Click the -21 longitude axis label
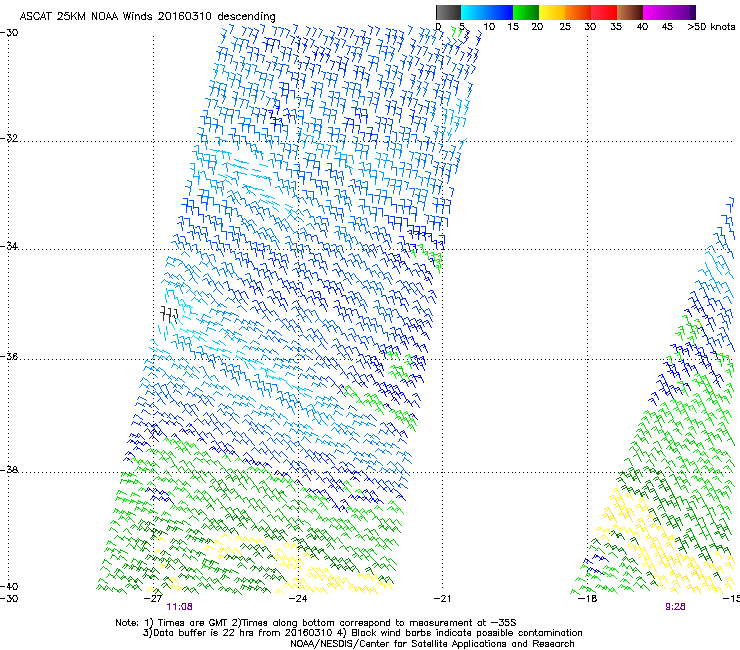The image size is (740, 650). pyautogui.click(x=442, y=598)
